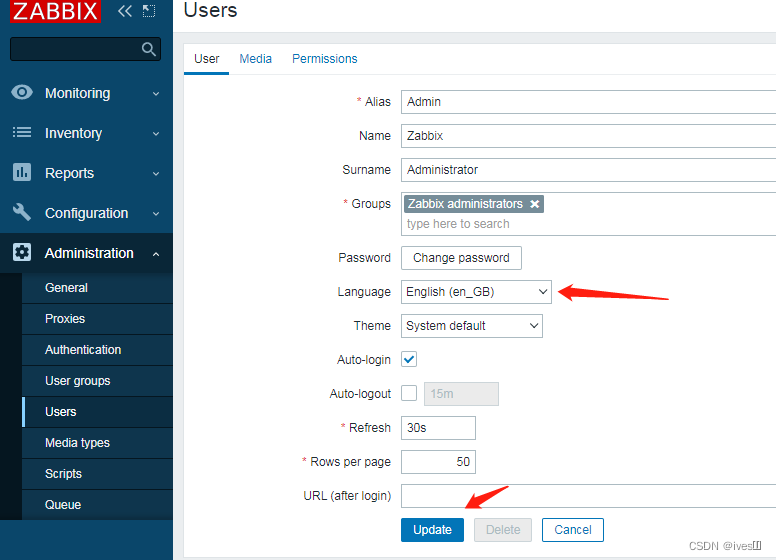This screenshot has width=776, height=560.
Task: Click the Reports menu label
Action: 69,173
